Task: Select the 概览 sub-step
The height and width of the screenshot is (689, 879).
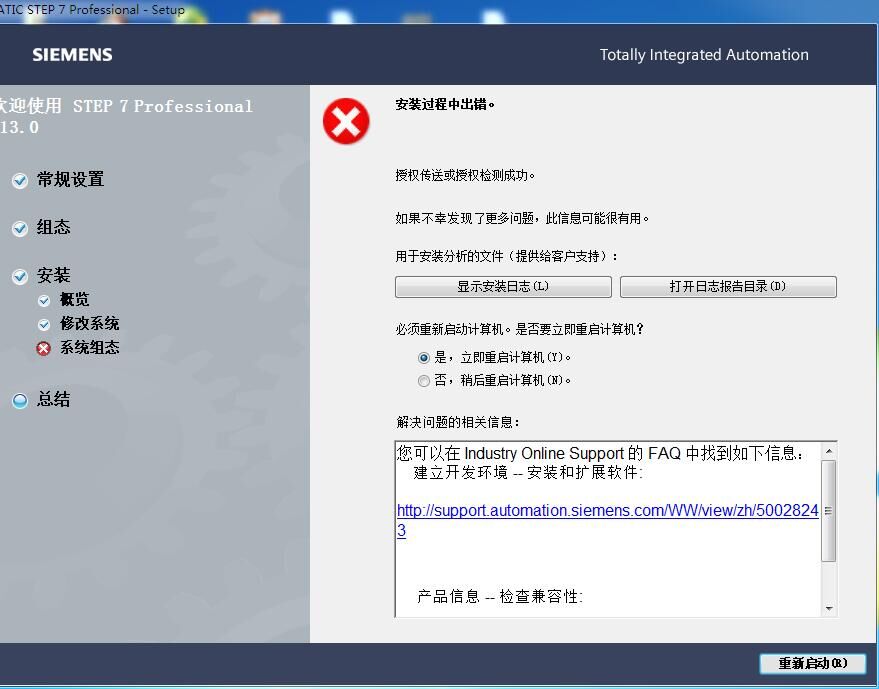Action: 75,299
